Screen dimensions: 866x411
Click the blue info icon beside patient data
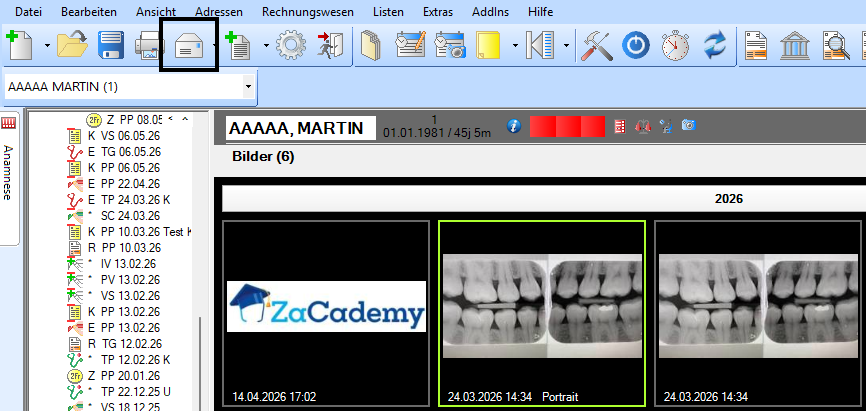tap(514, 127)
